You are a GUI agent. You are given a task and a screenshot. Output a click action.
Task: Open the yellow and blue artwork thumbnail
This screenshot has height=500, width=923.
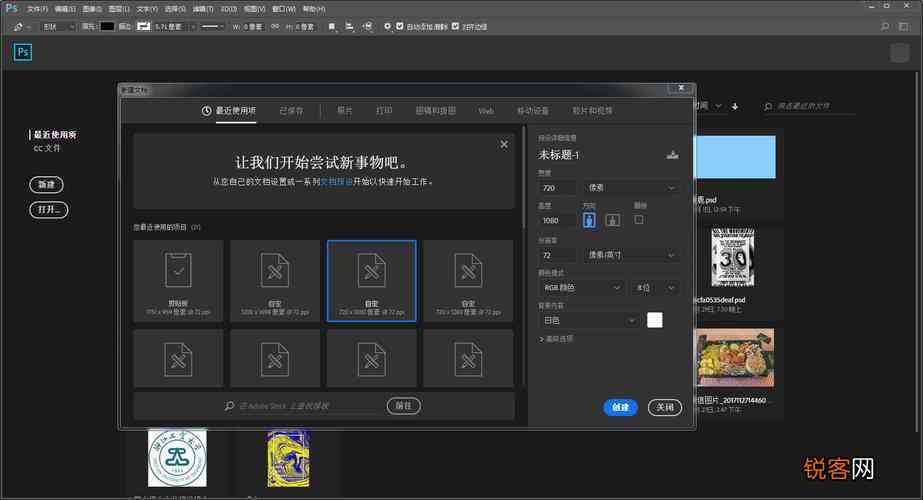pos(288,459)
